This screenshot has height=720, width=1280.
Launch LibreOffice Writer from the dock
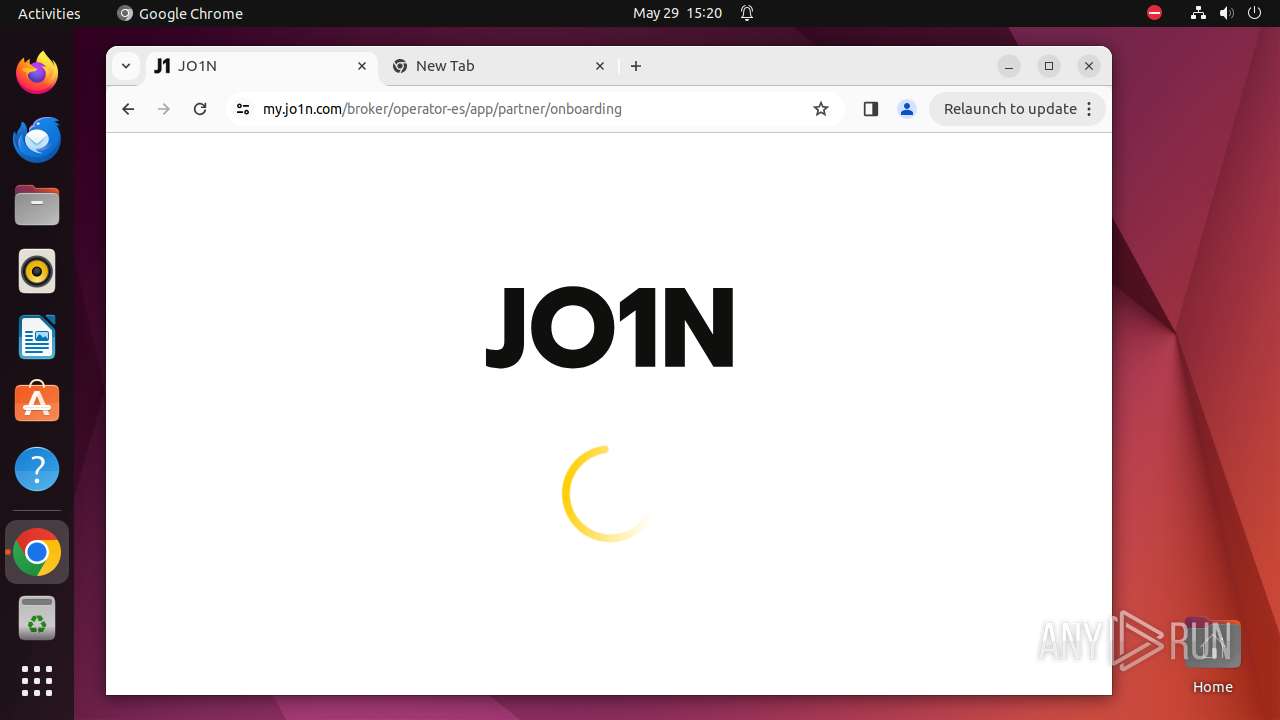pyautogui.click(x=37, y=337)
